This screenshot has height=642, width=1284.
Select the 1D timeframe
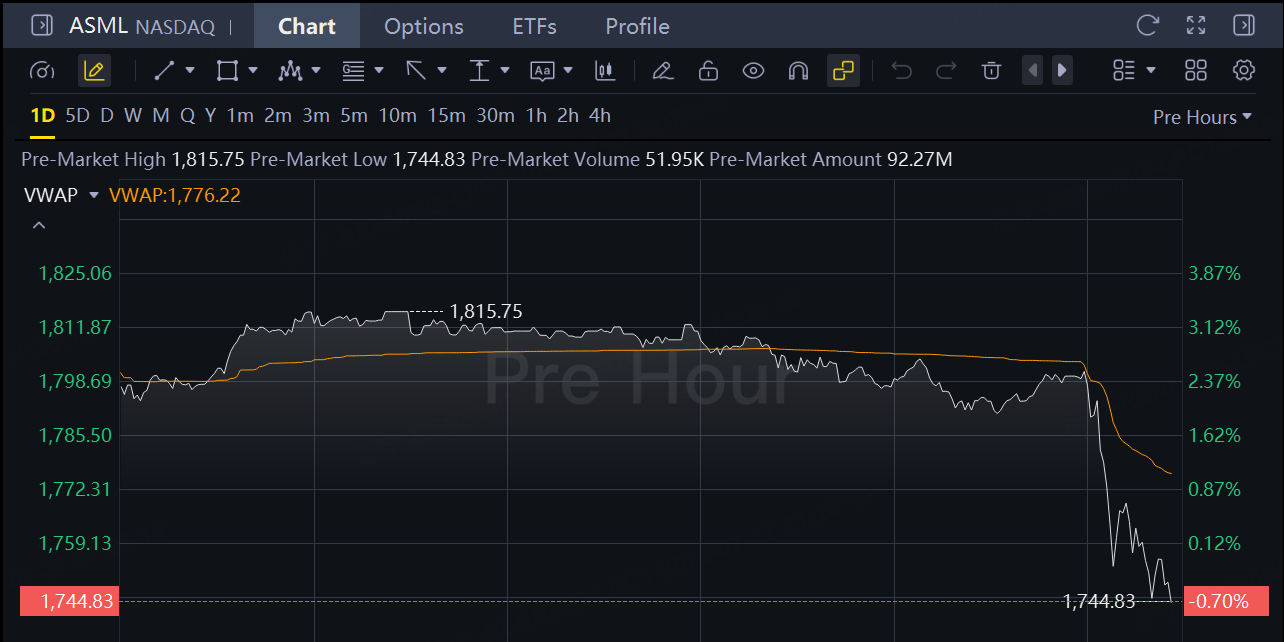(x=43, y=116)
